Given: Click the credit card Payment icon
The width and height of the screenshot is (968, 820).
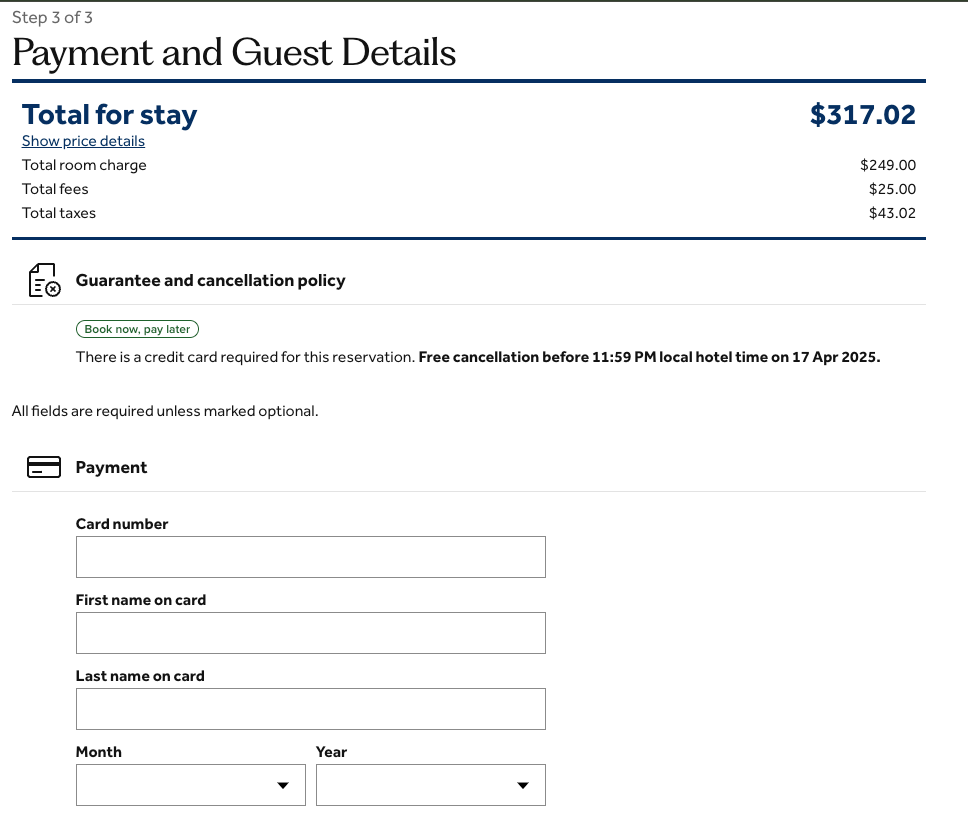Looking at the screenshot, I should 43,467.
